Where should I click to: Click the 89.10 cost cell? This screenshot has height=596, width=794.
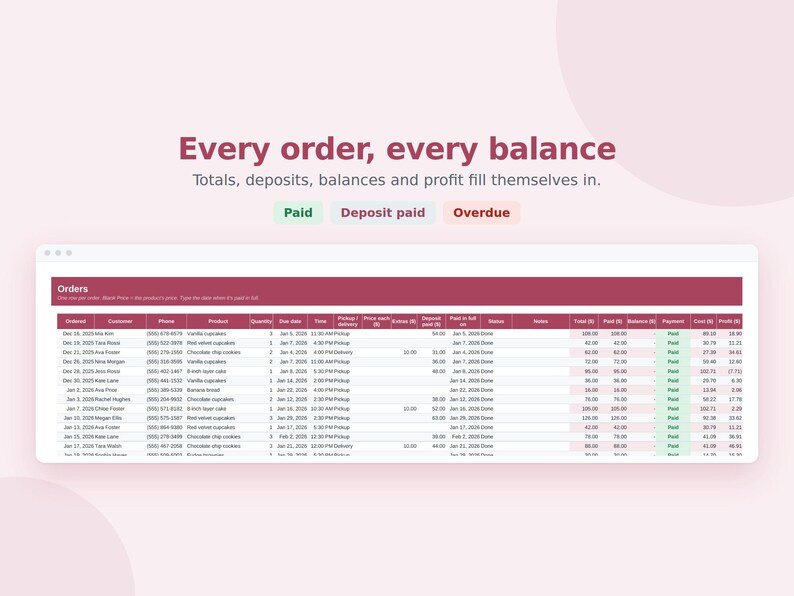(709, 334)
